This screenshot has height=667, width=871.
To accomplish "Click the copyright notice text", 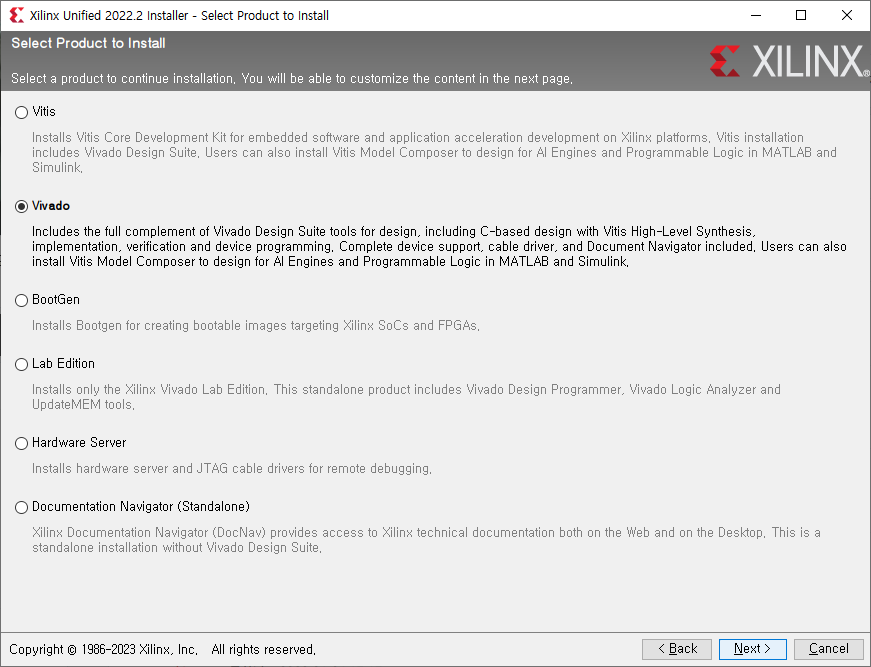I will [x=162, y=649].
